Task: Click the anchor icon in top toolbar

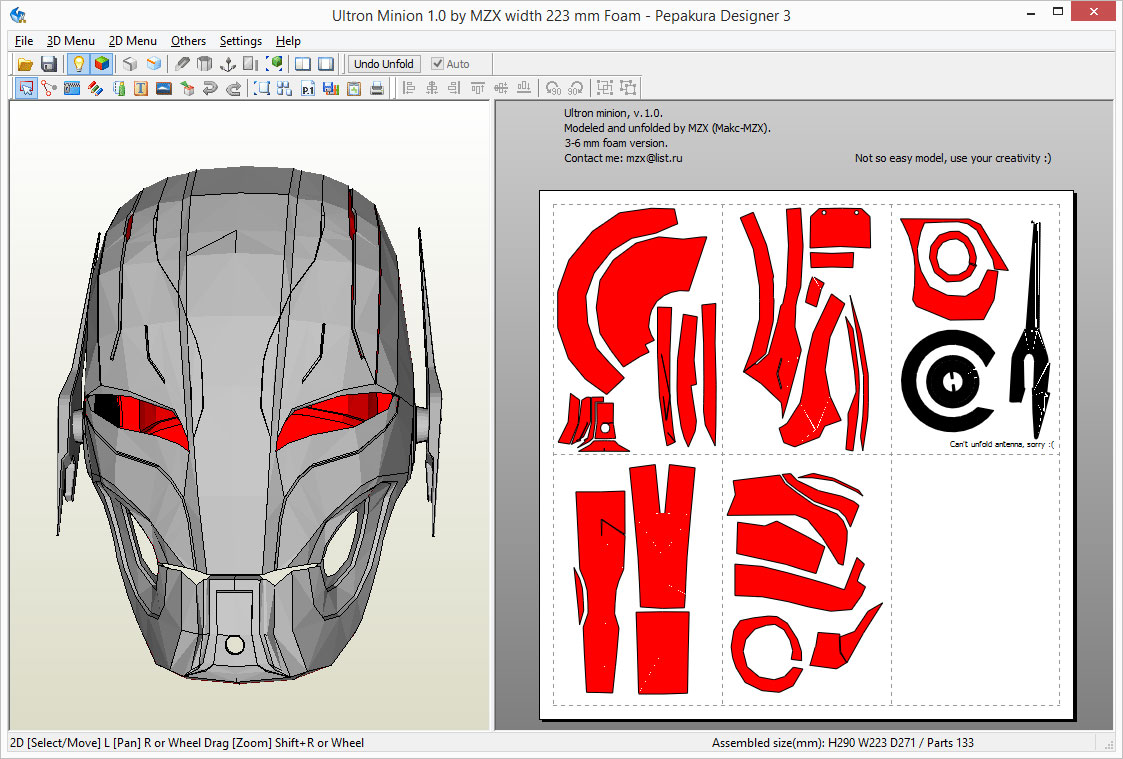Action: (x=228, y=64)
